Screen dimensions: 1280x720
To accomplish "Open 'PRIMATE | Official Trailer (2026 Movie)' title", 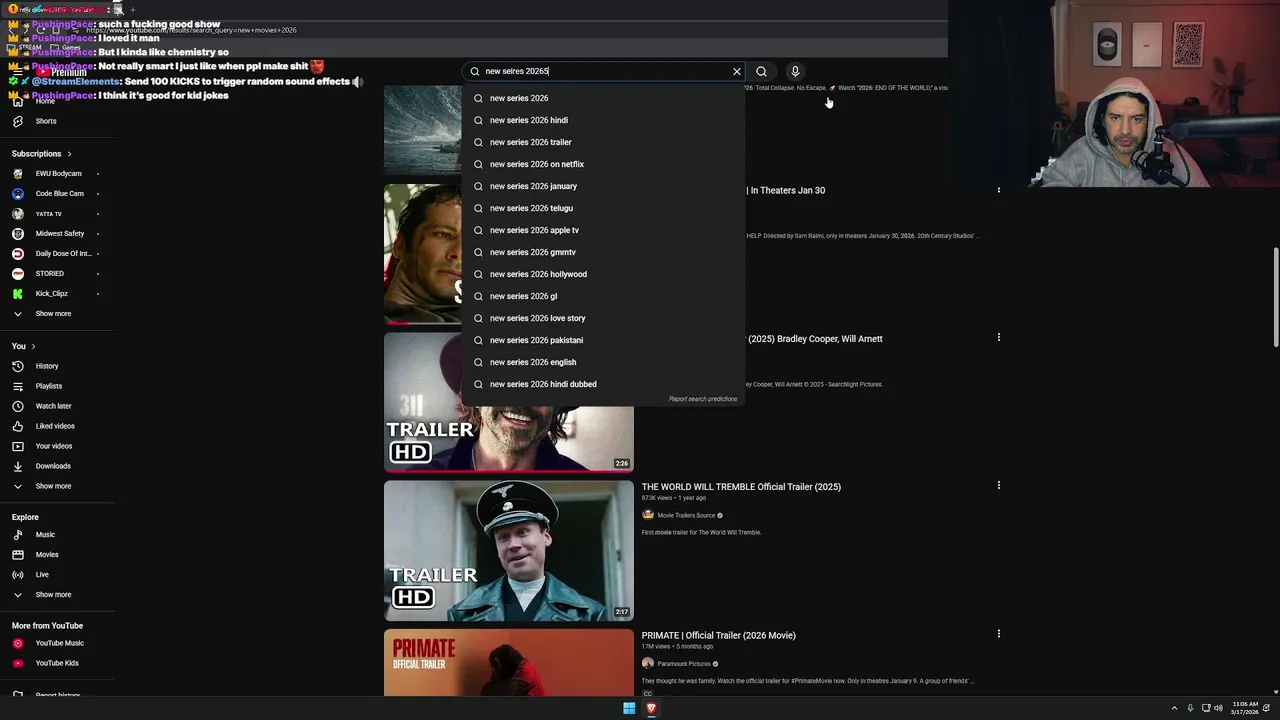I will pyautogui.click(x=719, y=635).
